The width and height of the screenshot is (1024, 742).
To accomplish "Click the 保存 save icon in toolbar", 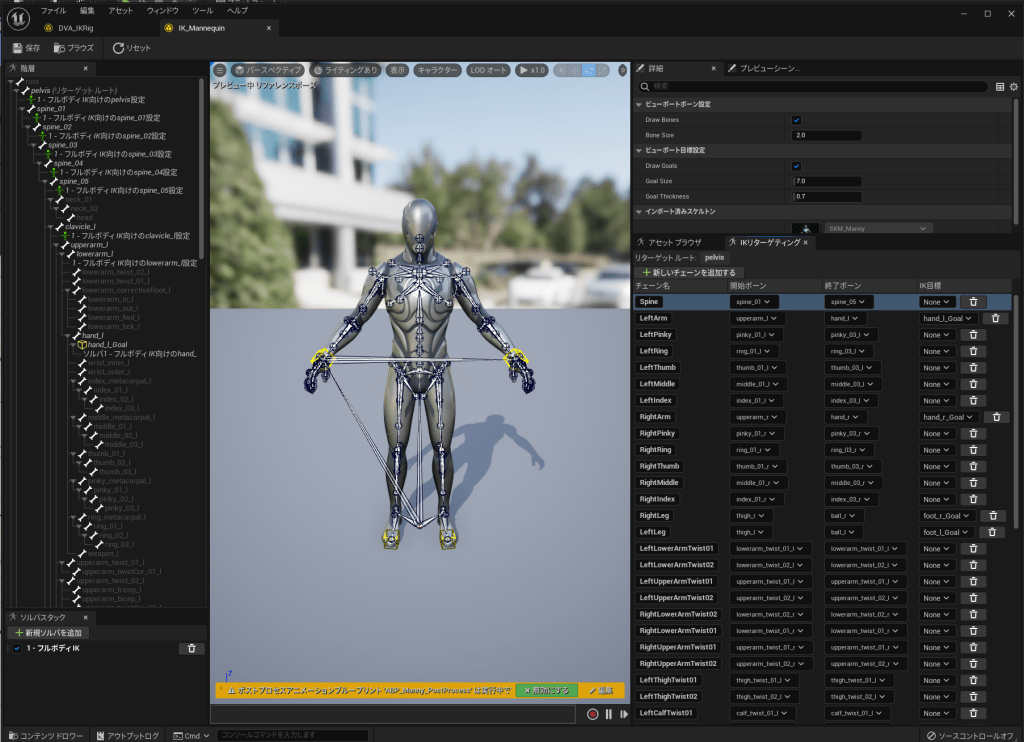I will (17, 48).
